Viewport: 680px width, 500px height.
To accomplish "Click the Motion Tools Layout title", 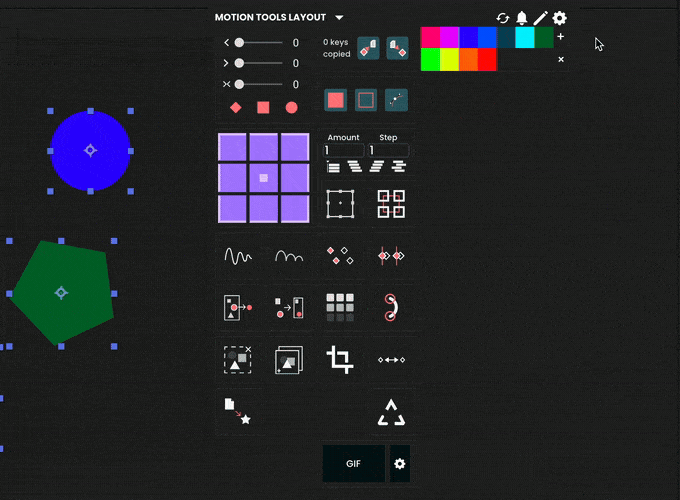I will click(x=270, y=17).
